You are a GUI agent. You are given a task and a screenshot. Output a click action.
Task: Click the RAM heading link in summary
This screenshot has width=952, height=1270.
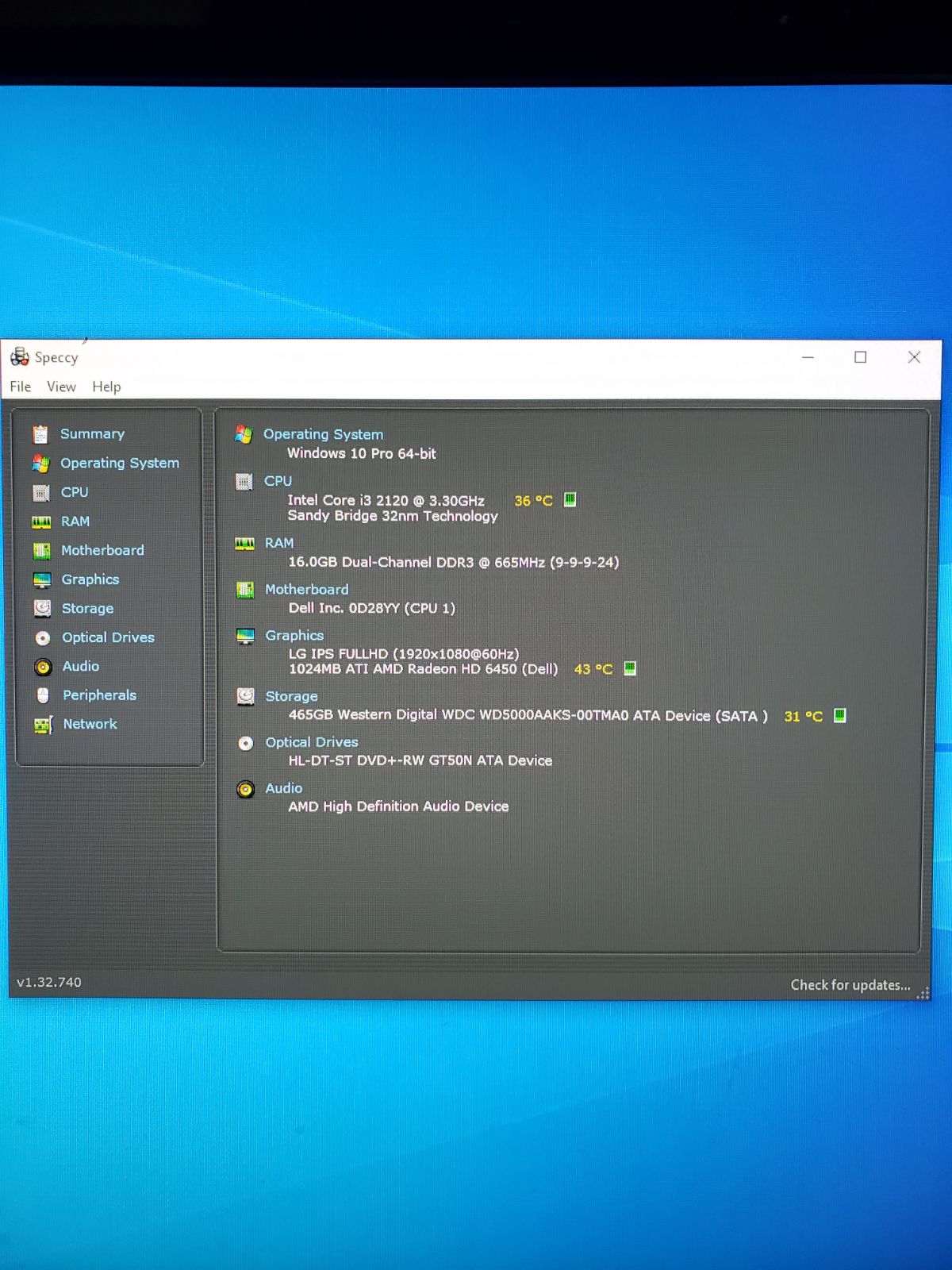279,543
